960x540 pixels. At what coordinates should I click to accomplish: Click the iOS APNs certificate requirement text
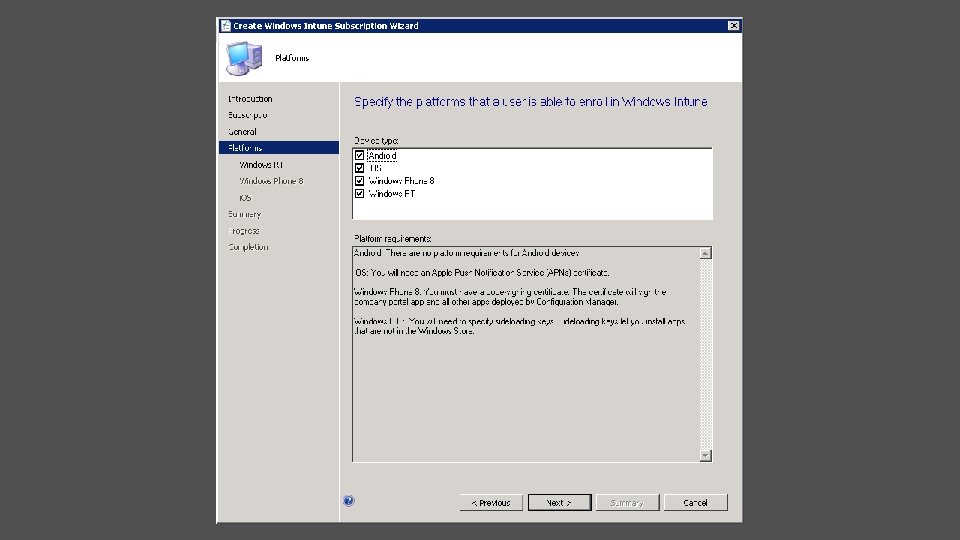(482, 273)
